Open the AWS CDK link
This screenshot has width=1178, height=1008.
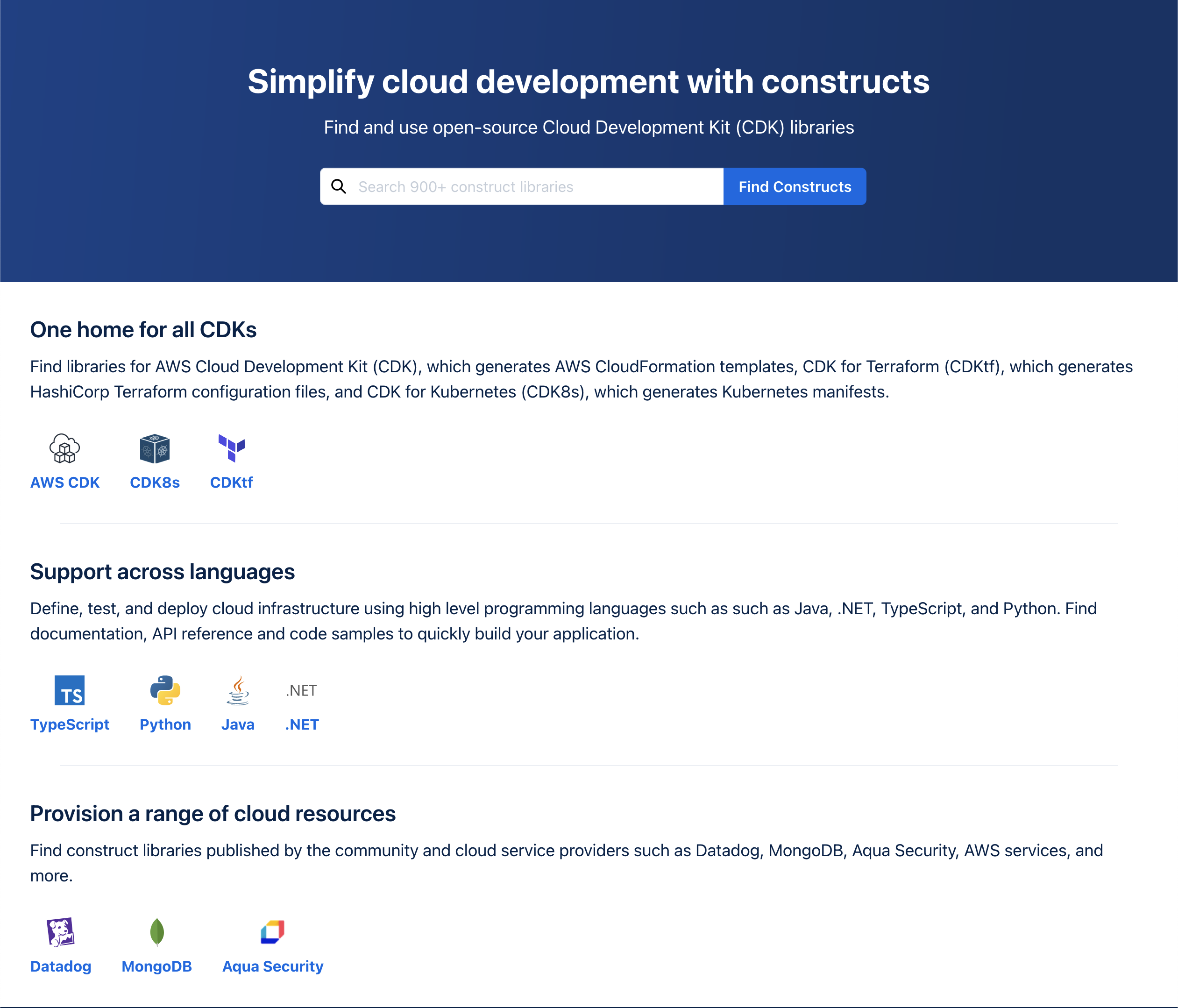[x=64, y=482]
